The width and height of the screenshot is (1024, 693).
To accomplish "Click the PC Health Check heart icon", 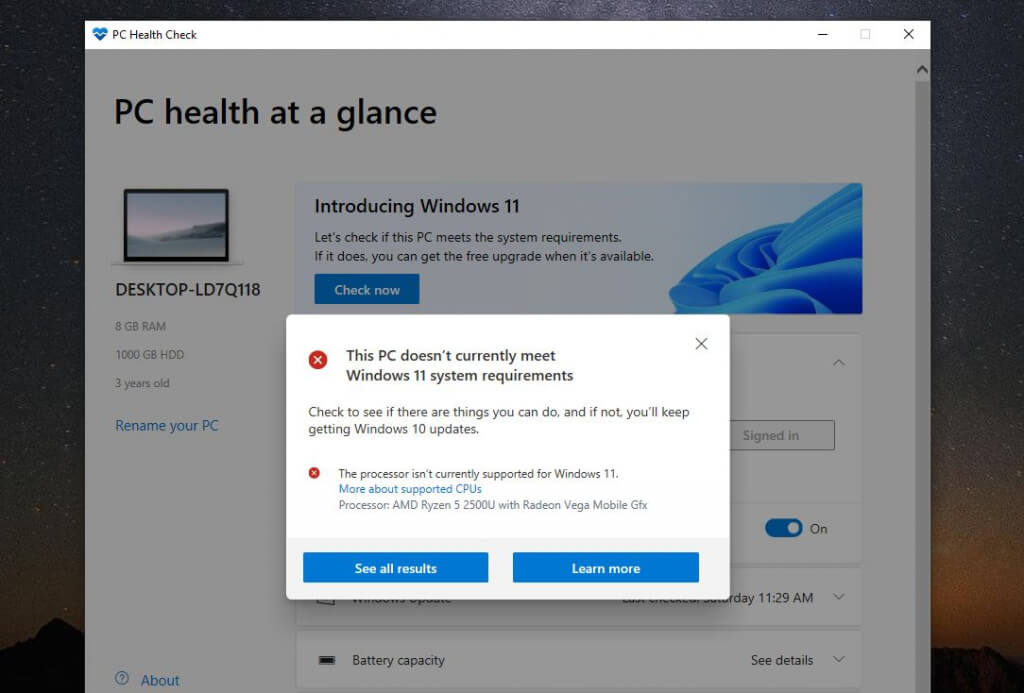I will click(100, 34).
